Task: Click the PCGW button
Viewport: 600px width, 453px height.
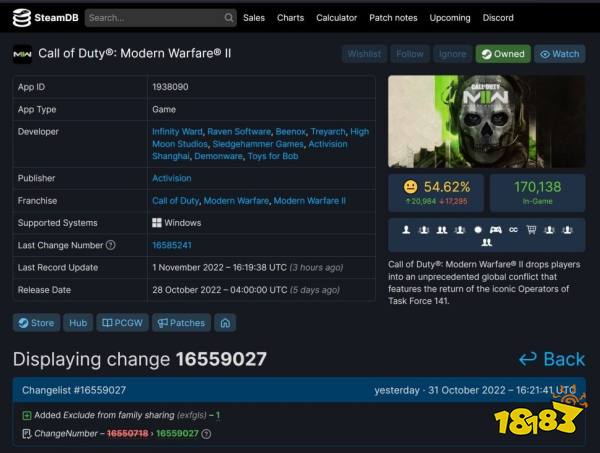Action: click(x=122, y=323)
